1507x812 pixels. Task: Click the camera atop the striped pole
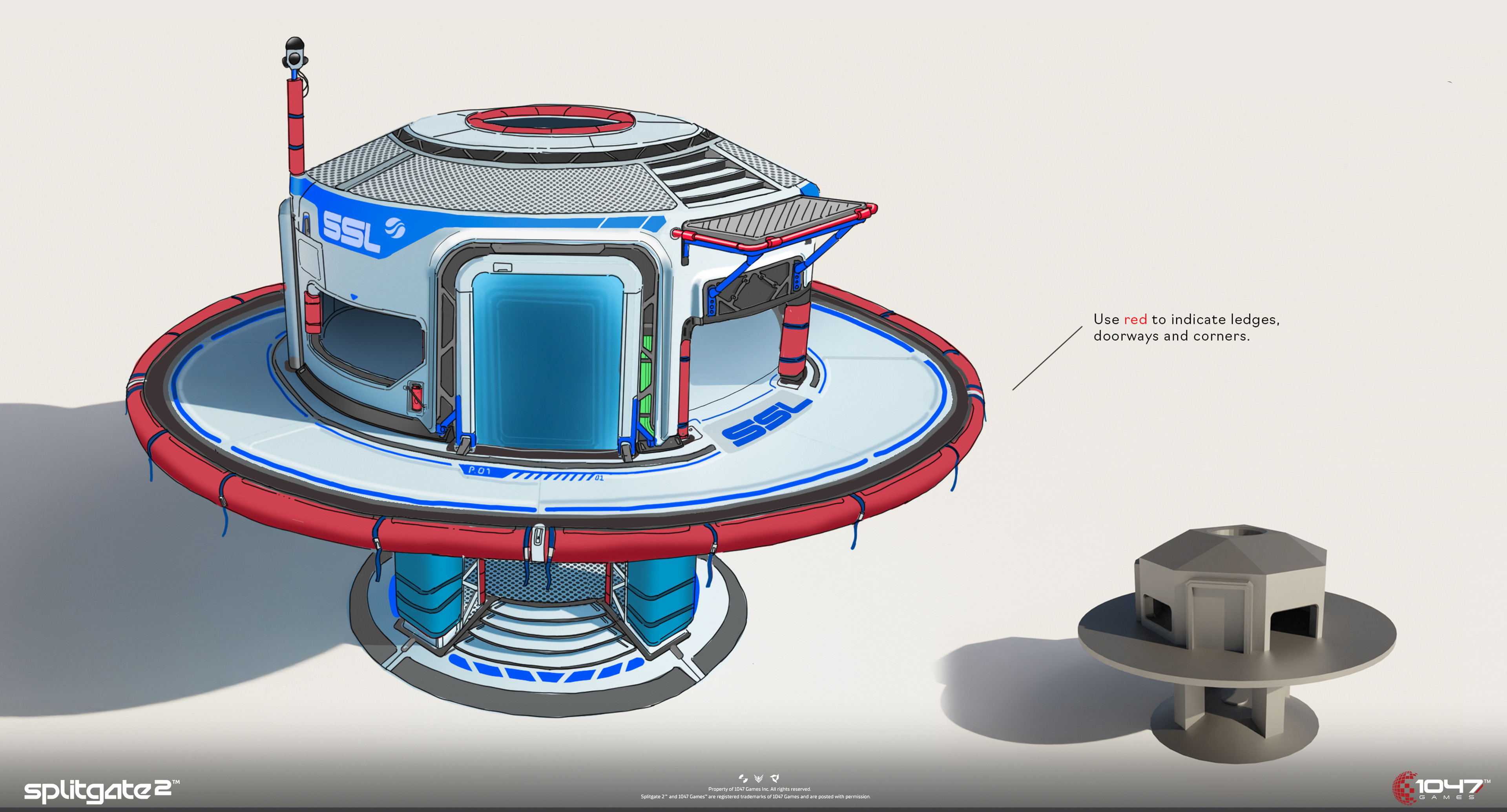click(295, 54)
